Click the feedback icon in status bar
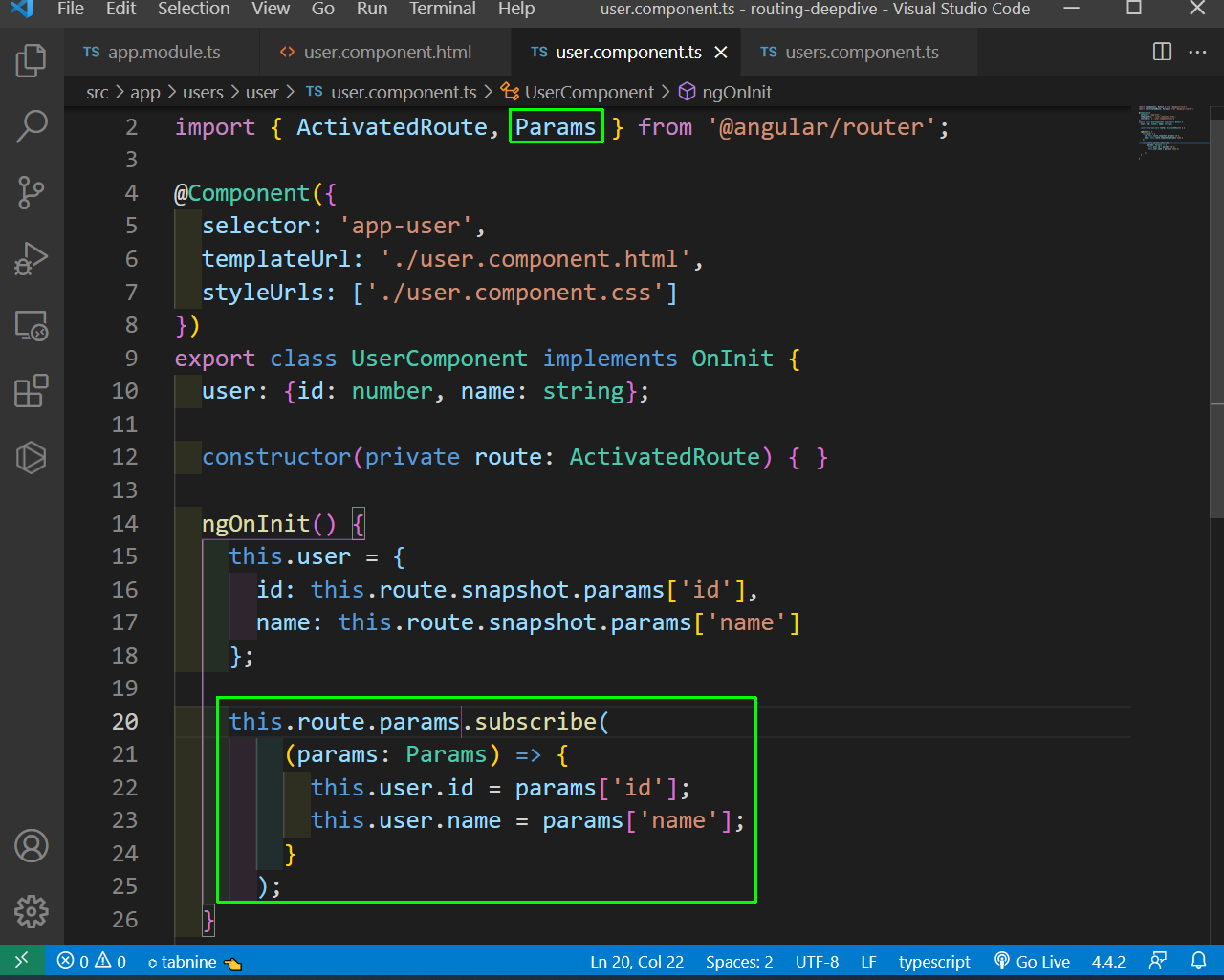The image size is (1224, 980). (x=1158, y=961)
